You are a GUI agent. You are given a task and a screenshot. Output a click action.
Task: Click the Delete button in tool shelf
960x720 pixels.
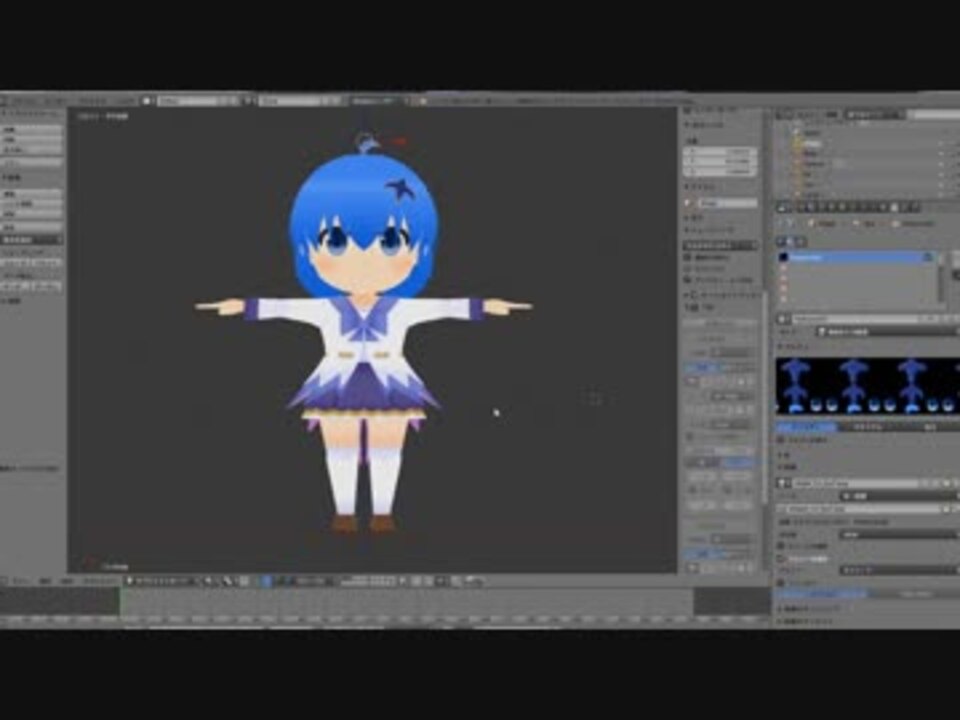point(32,214)
